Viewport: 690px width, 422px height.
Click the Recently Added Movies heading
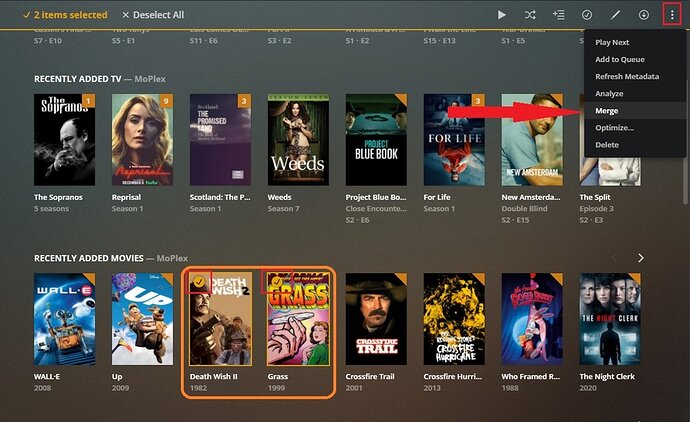point(88,258)
